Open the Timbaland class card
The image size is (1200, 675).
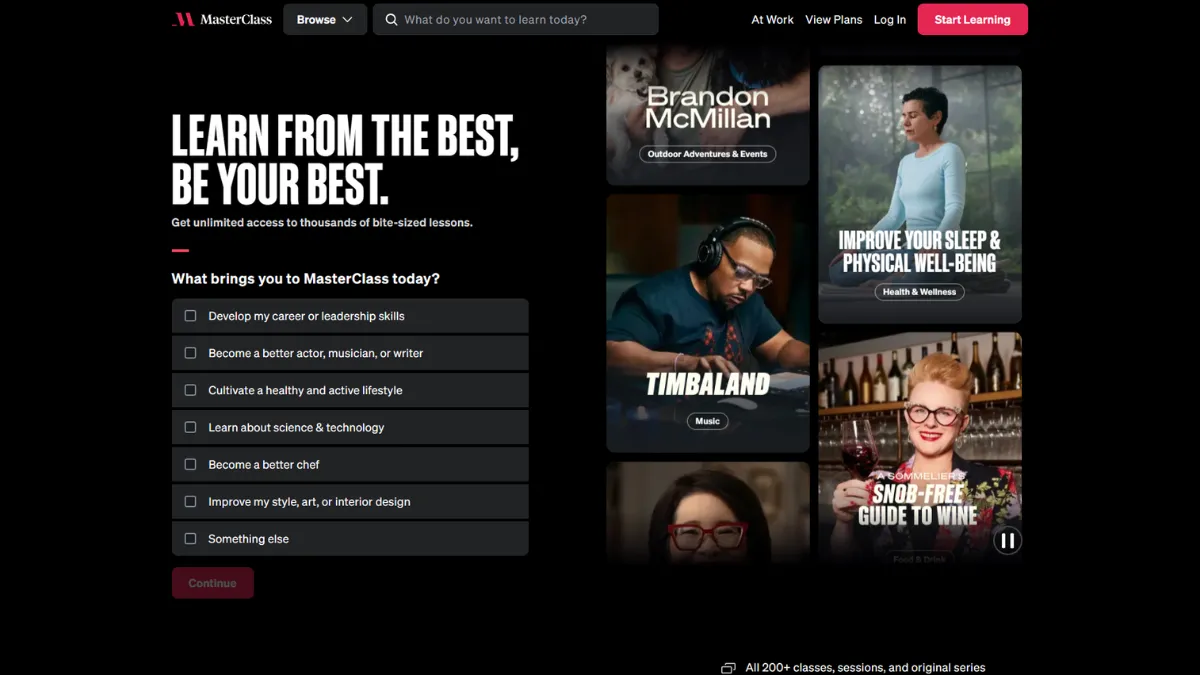[708, 323]
